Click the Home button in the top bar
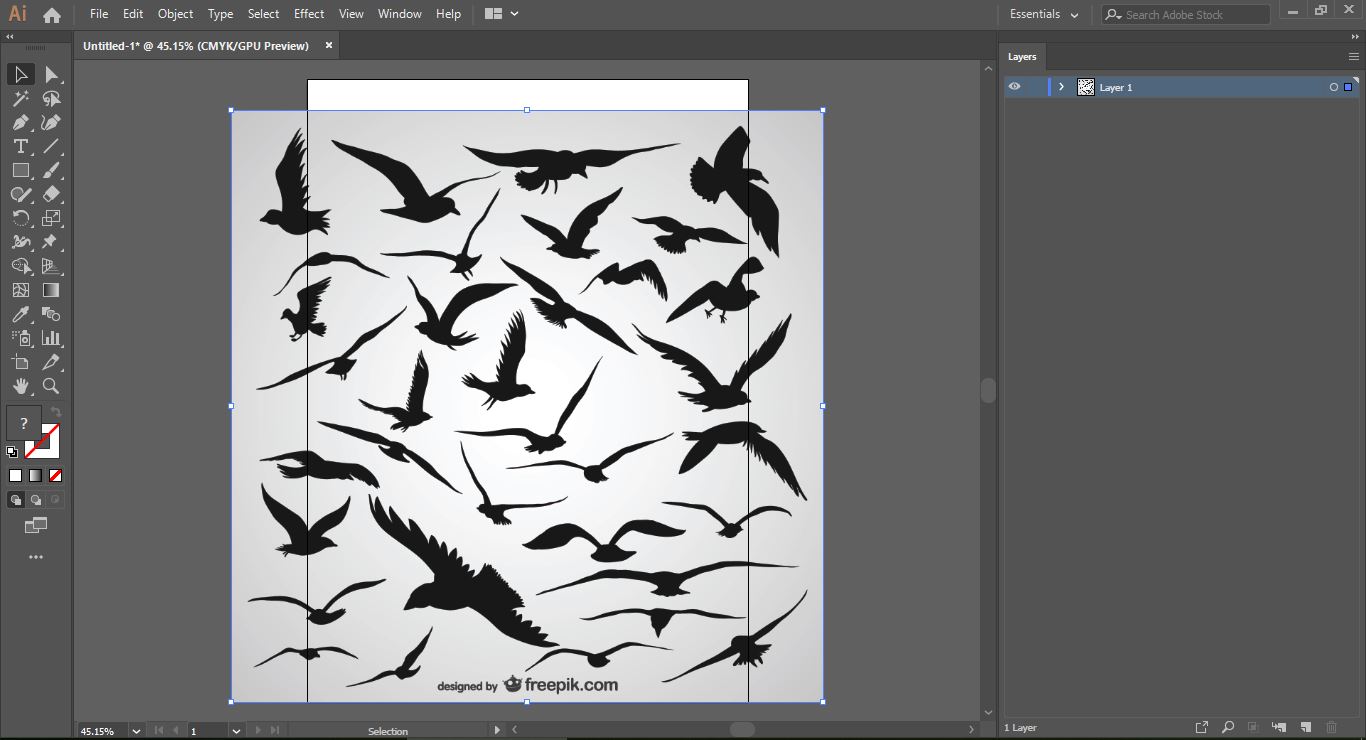The width and height of the screenshot is (1366, 740). tap(52, 15)
